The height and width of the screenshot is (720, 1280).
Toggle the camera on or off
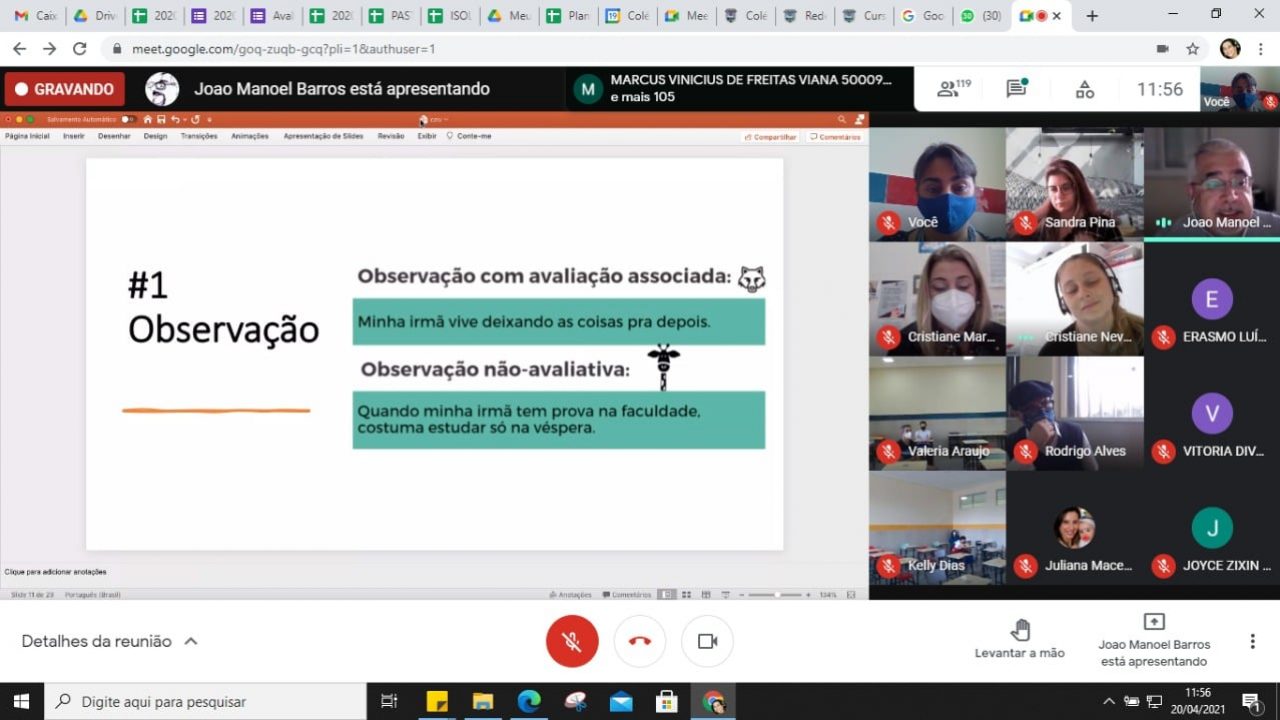[x=707, y=641]
